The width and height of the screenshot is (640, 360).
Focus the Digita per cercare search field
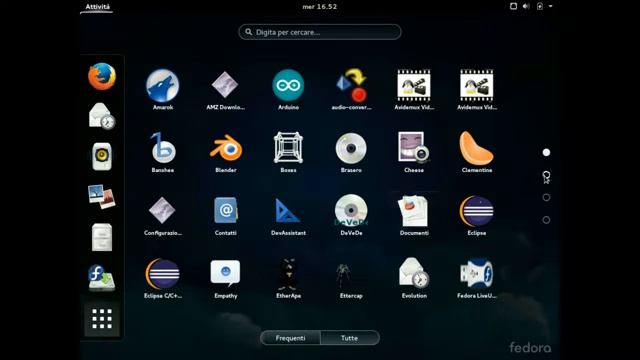pos(320,32)
